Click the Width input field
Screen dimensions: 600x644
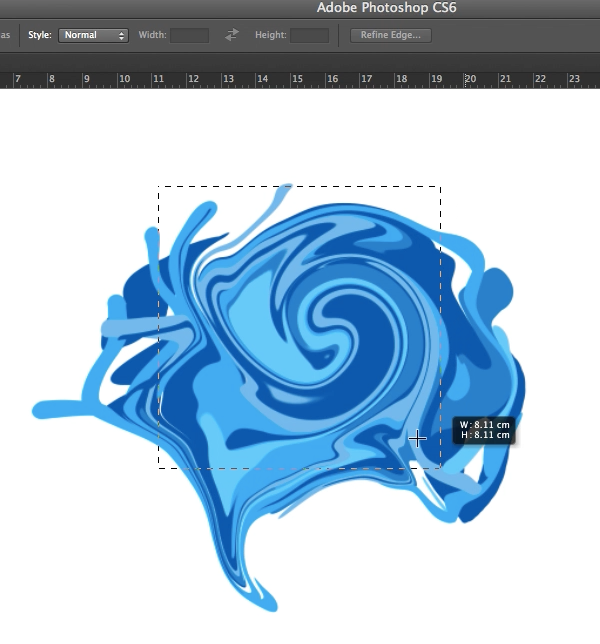click(189, 35)
